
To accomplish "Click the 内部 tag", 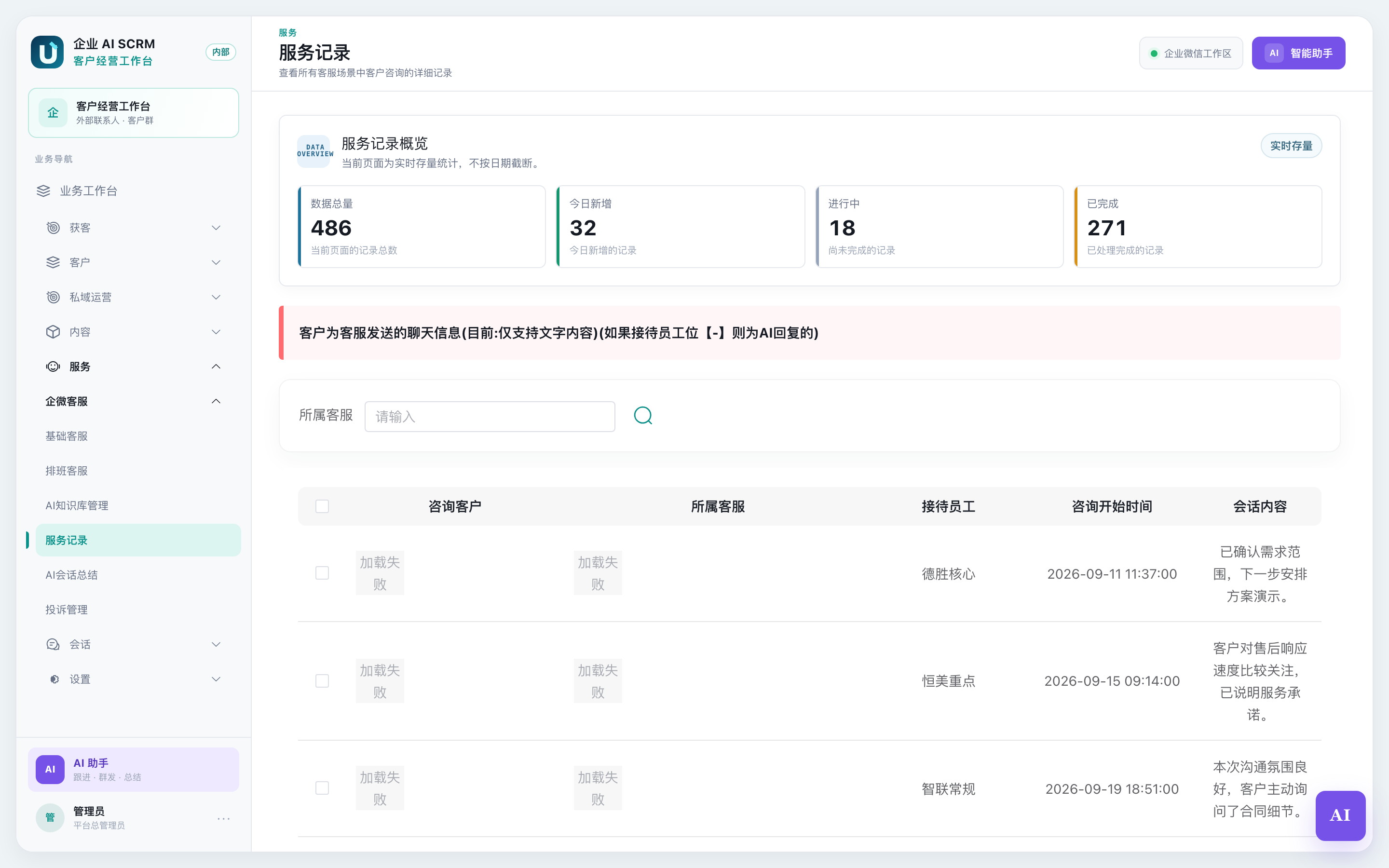I will (x=220, y=52).
